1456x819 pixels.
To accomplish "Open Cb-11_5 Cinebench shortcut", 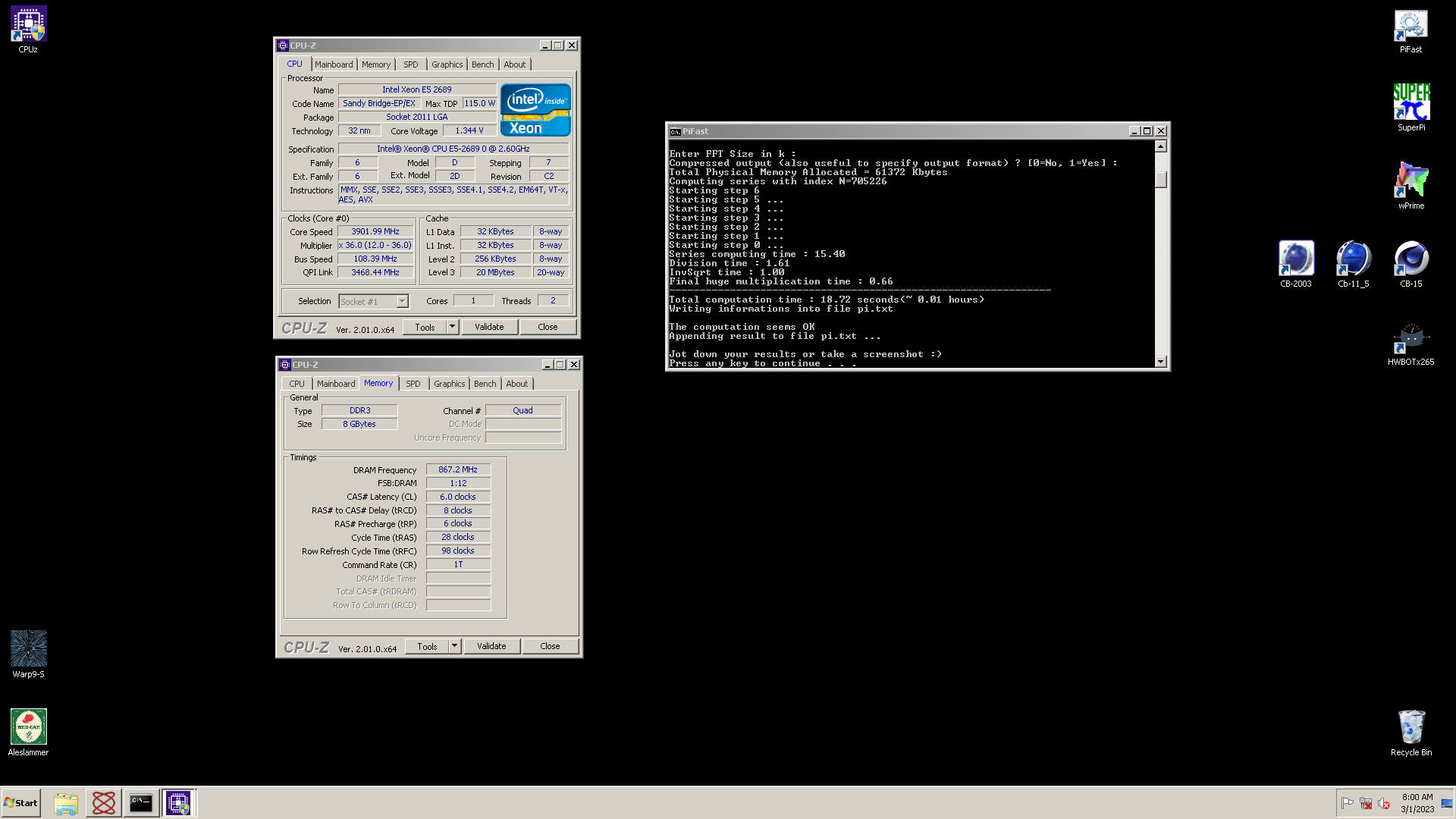I will [1353, 265].
